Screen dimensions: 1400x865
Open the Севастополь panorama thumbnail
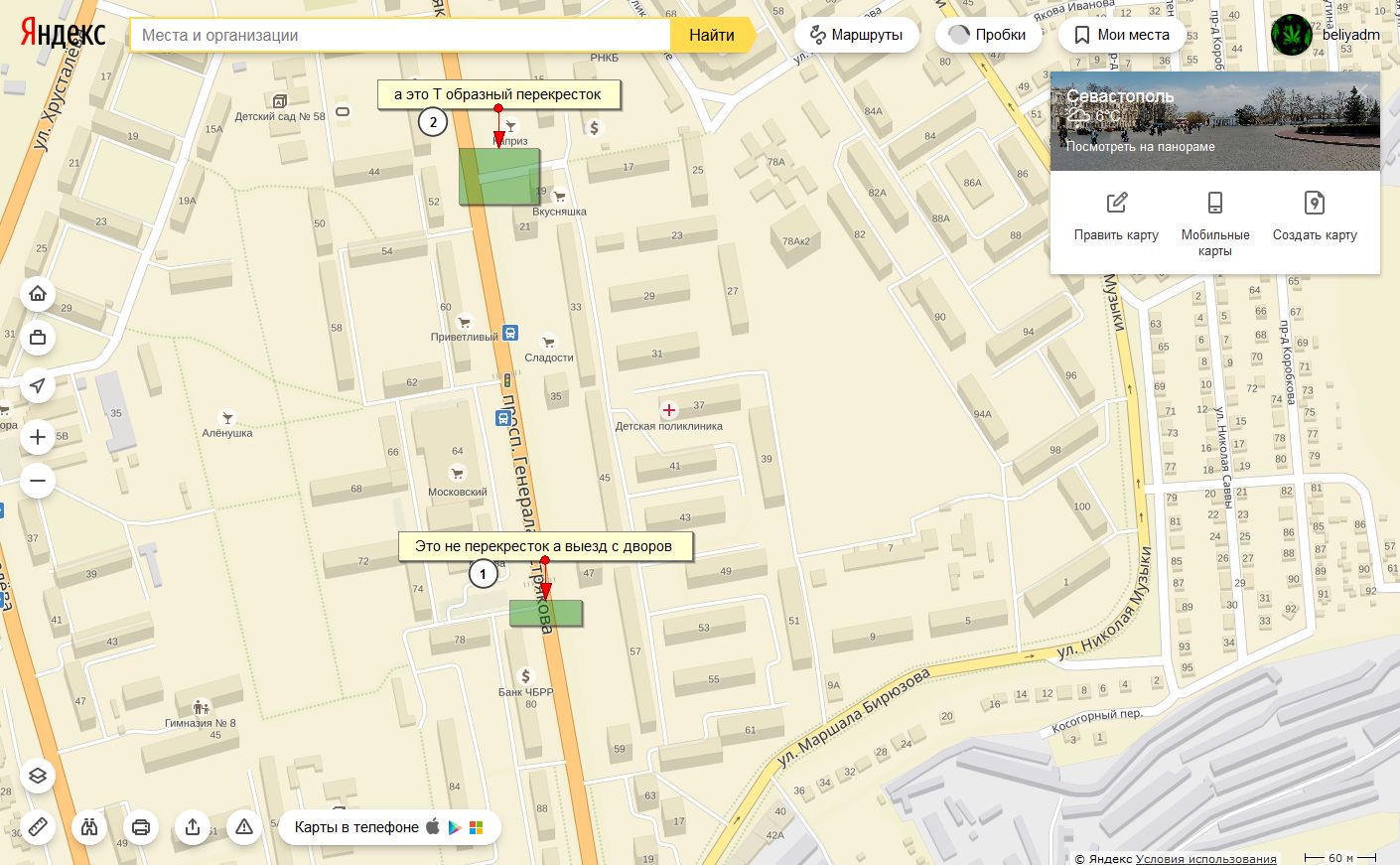pyautogui.click(x=1215, y=120)
